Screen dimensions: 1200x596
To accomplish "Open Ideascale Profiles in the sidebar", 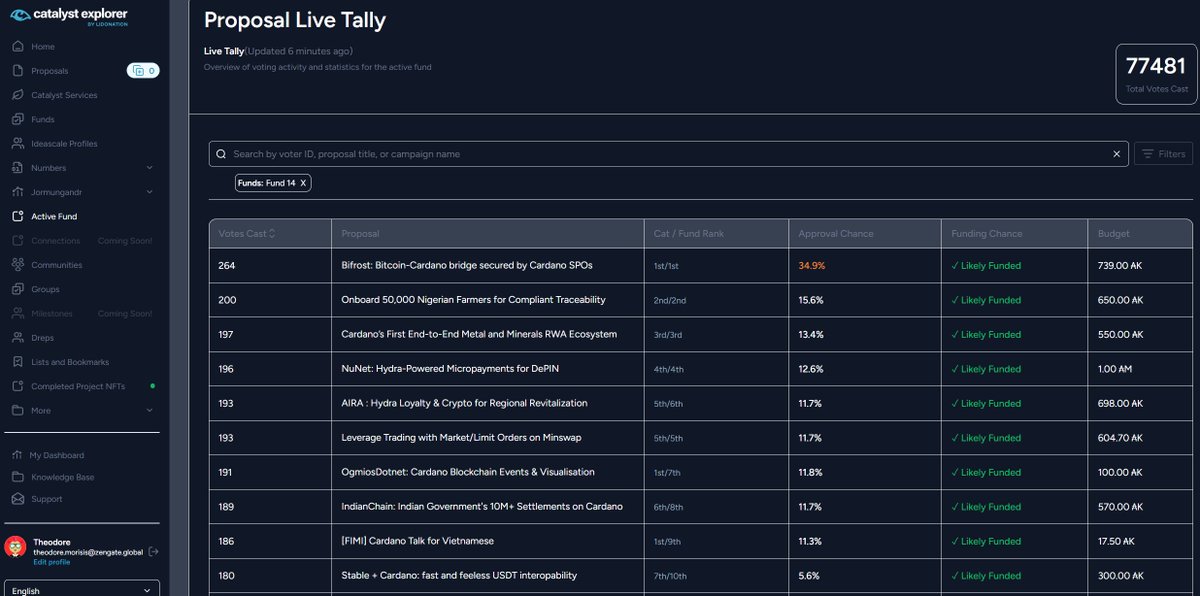I will pyautogui.click(x=64, y=144).
